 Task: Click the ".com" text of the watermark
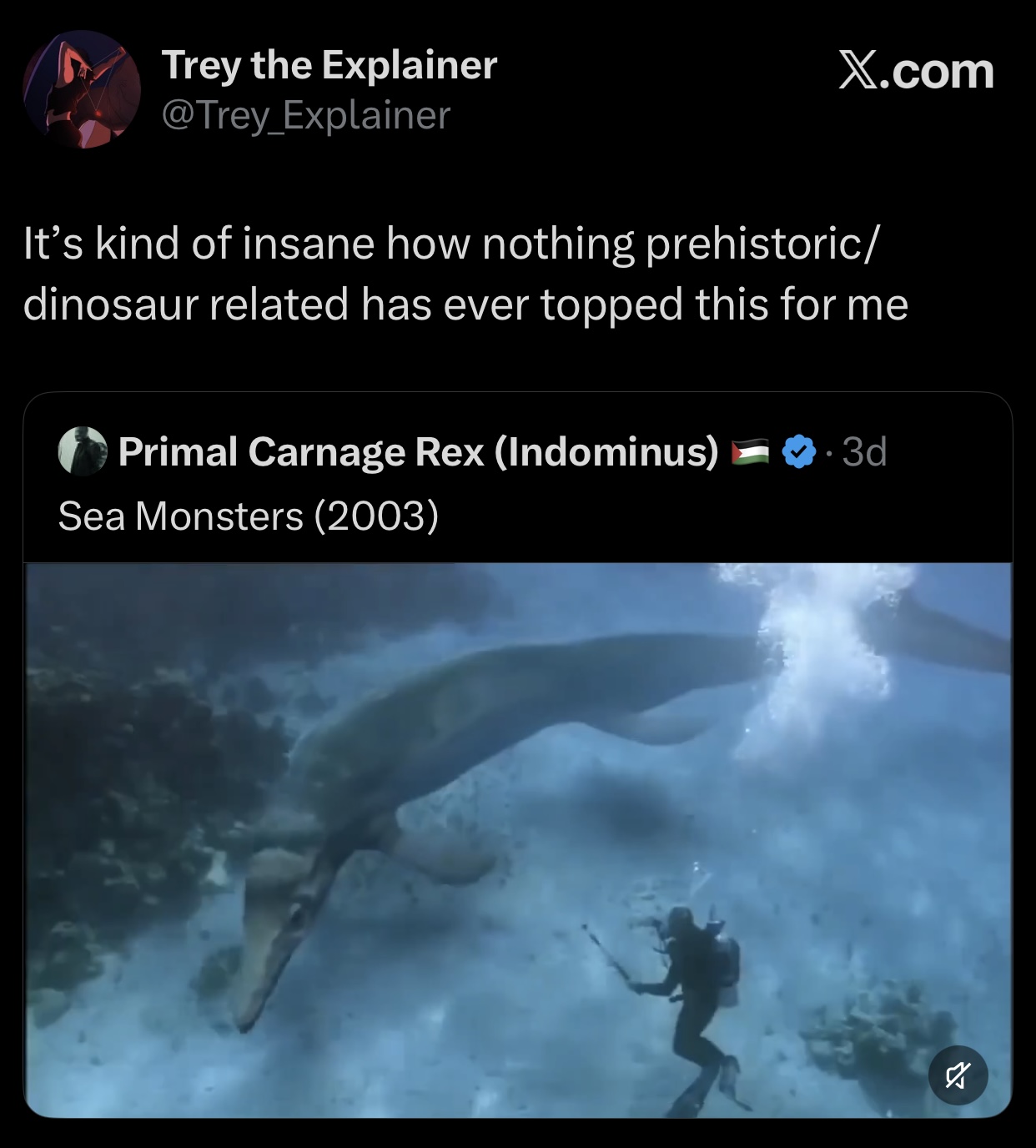pyautogui.click(x=941, y=73)
